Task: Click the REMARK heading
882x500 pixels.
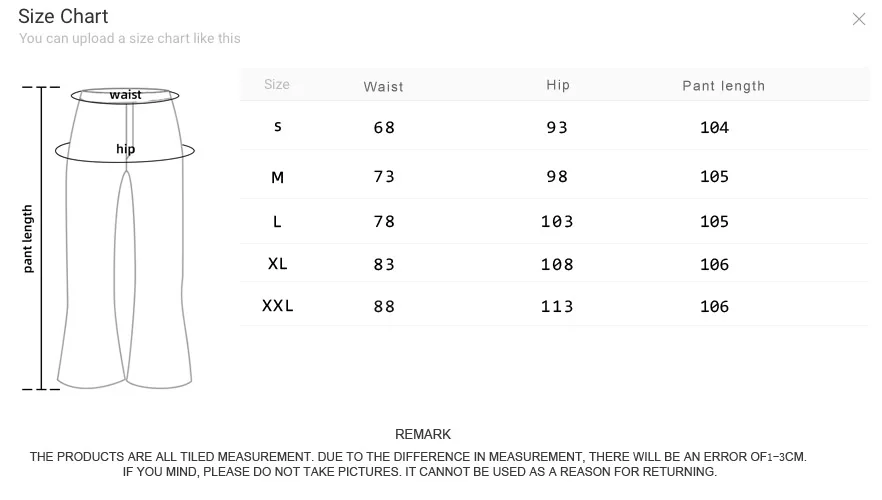Action: click(423, 434)
